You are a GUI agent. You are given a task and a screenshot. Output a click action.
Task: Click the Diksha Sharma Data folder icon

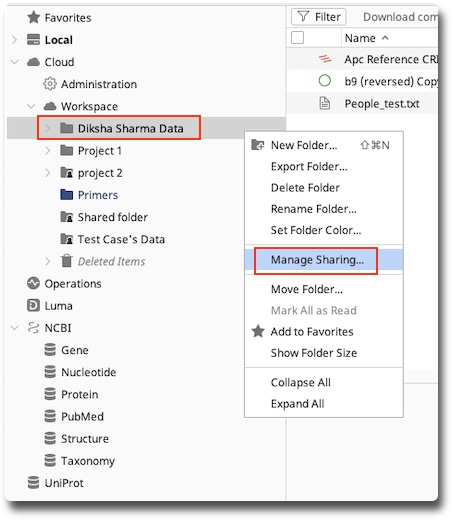[67, 128]
